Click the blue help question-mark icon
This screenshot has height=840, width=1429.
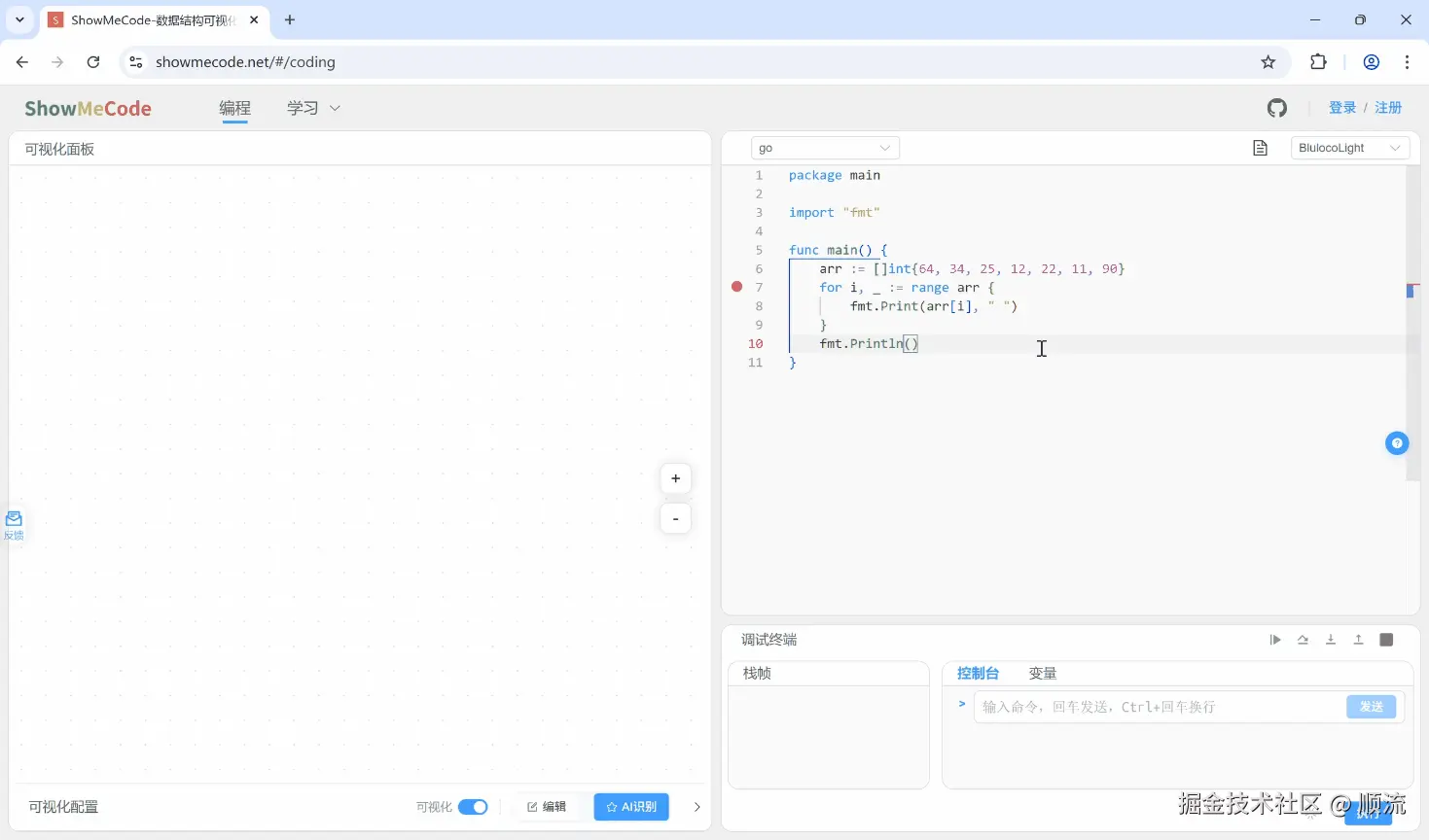pos(1397,443)
